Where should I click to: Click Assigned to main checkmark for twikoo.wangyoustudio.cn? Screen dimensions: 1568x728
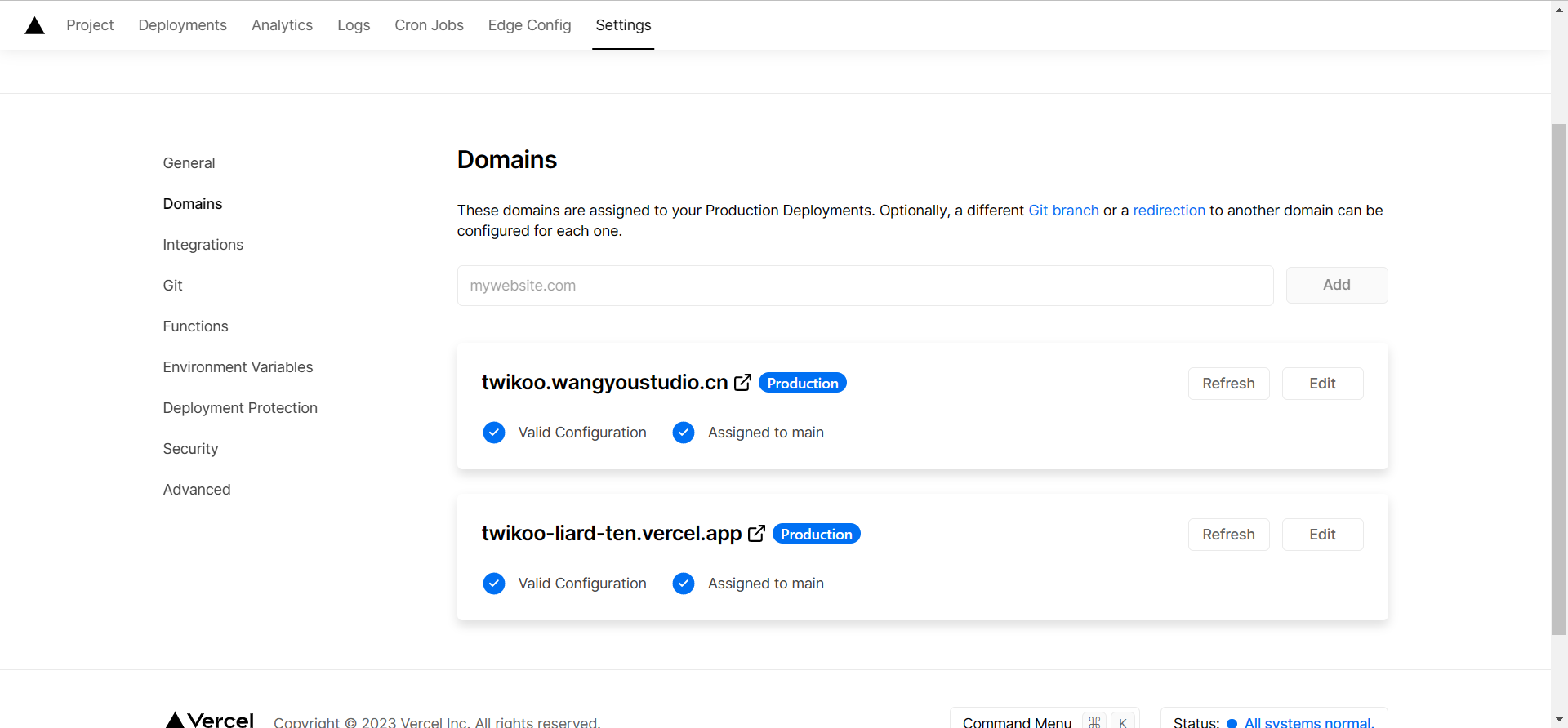pos(684,433)
